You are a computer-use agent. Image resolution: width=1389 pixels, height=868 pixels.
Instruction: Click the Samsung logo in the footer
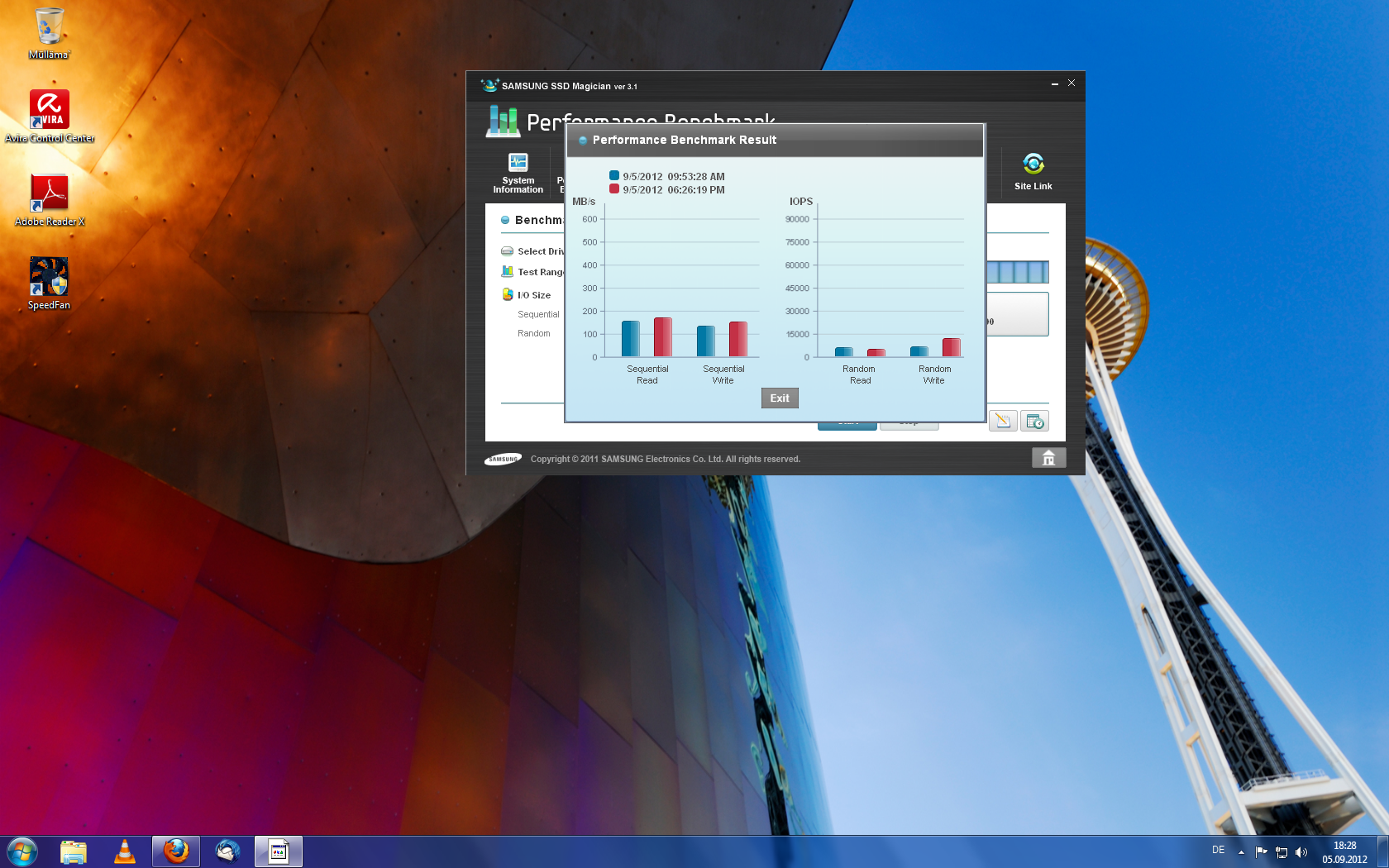(x=503, y=459)
